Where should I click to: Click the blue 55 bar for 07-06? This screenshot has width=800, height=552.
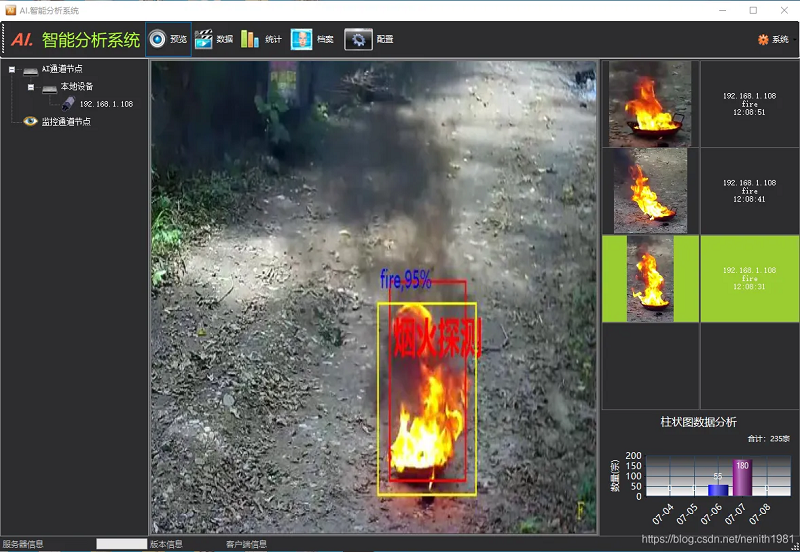(x=717, y=489)
